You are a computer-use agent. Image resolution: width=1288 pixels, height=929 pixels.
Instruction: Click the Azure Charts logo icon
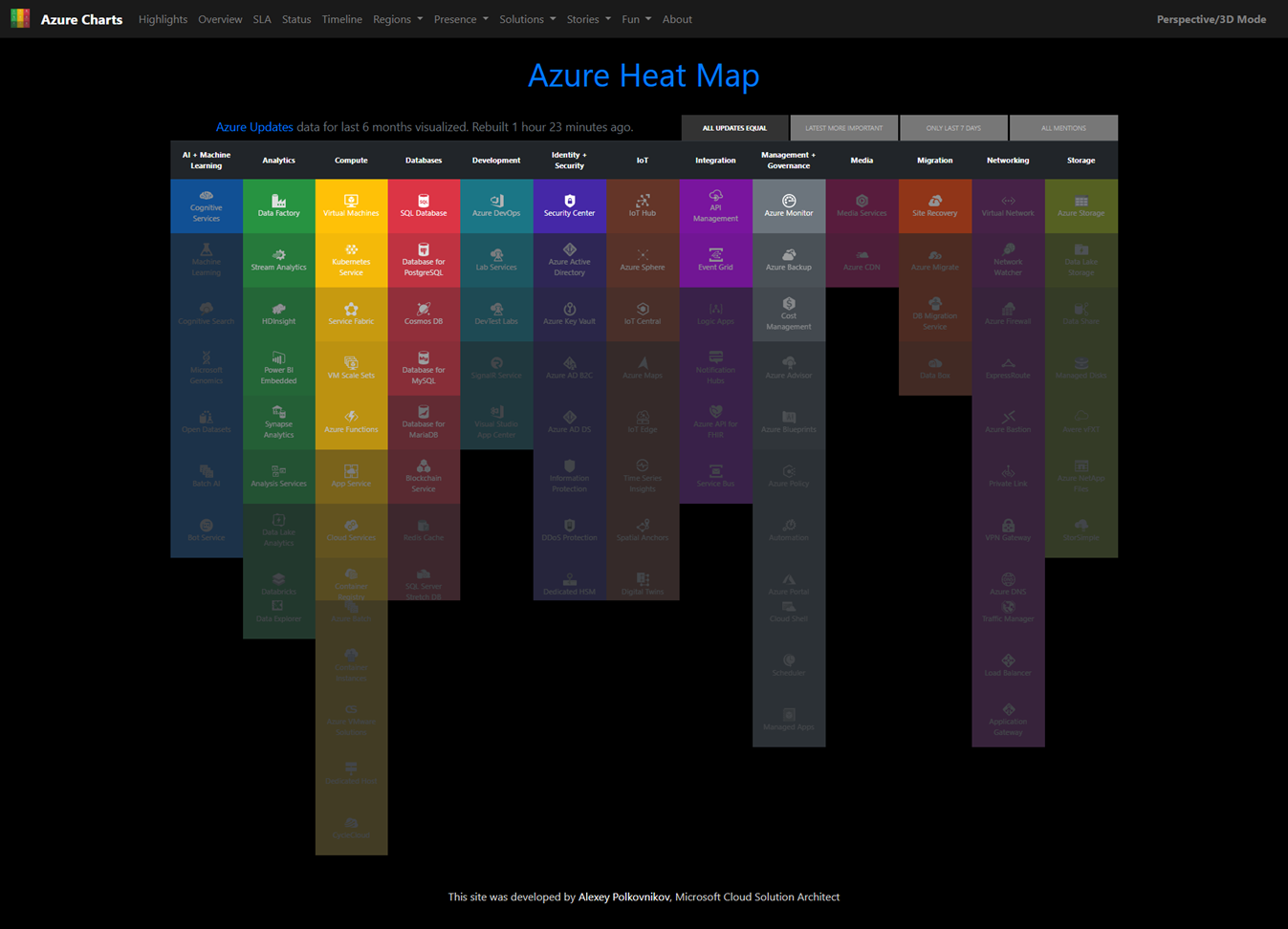(20, 18)
